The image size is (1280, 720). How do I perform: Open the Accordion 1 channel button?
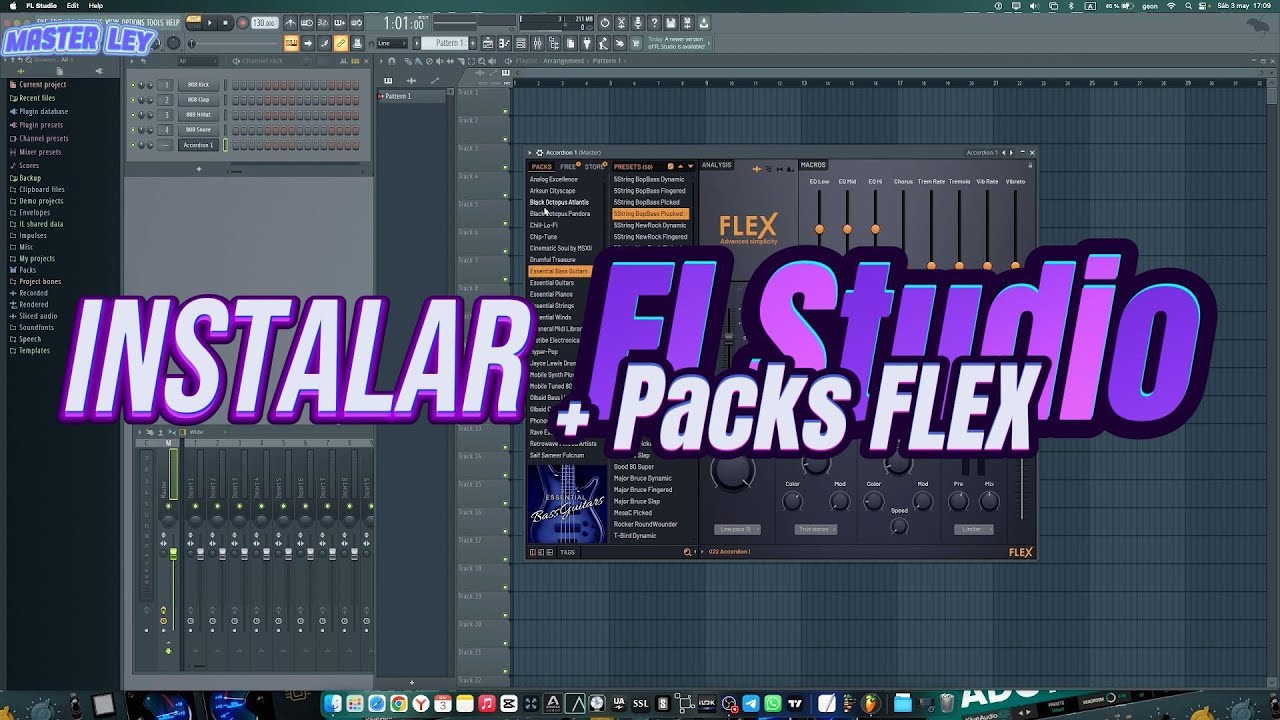pos(199,145)
